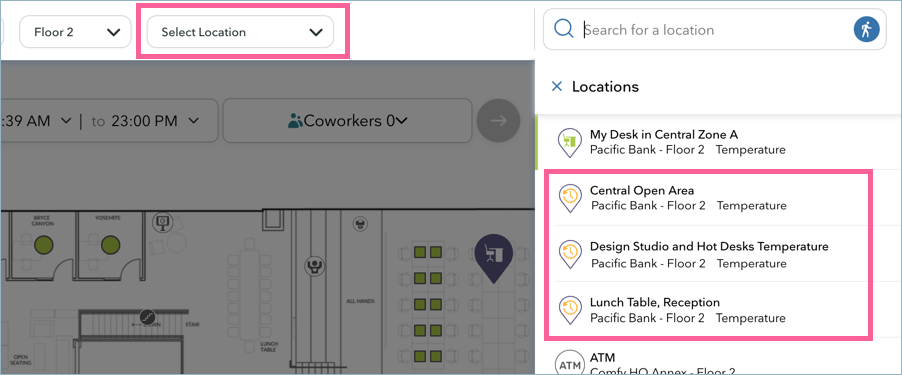This screenshot has width=902, height=375.
Task: Click the Locations panel heading
Action: pos(605,87)
